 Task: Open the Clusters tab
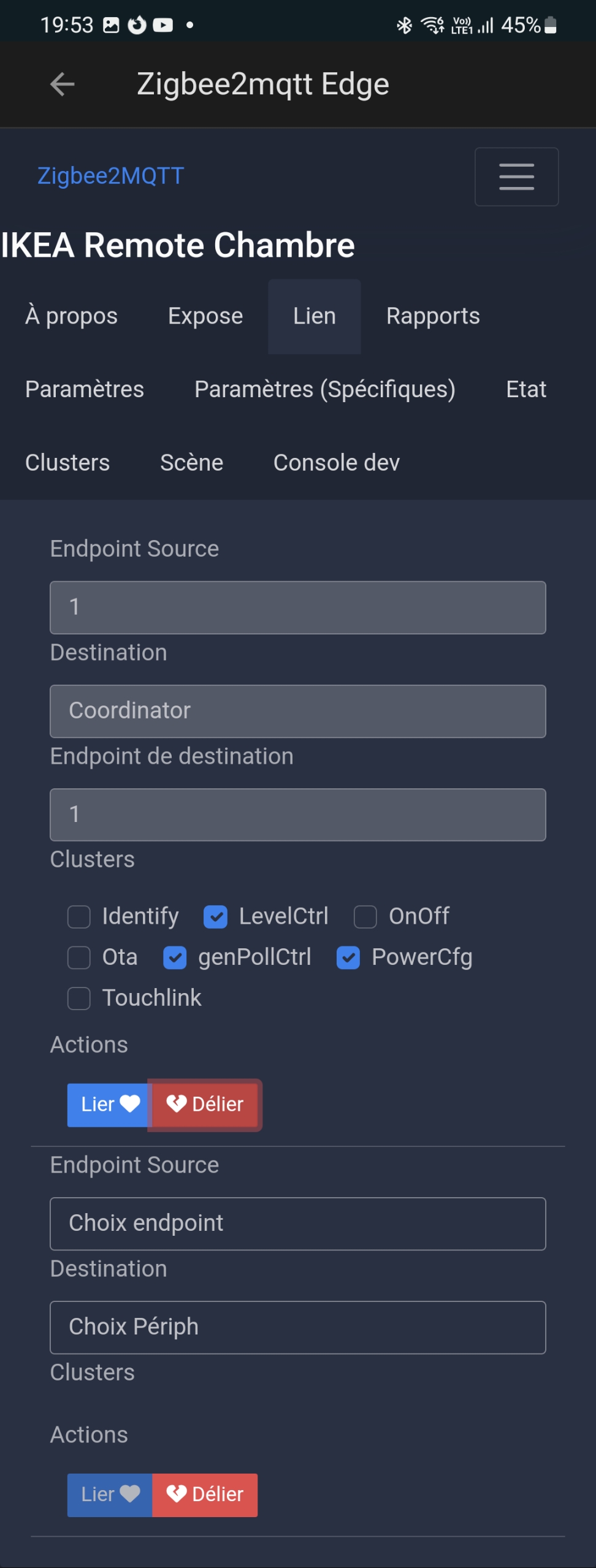[67, 463]
